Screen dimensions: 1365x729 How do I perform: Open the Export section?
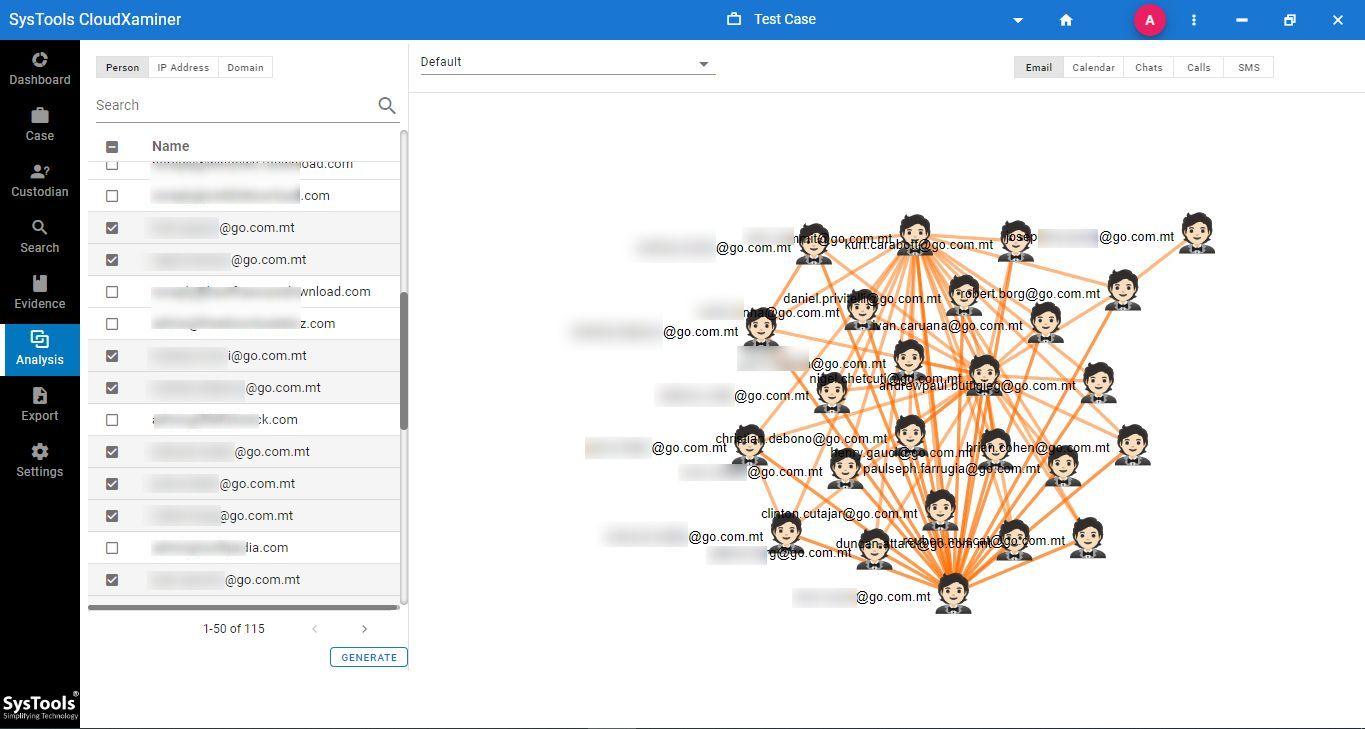click(40, 404)
